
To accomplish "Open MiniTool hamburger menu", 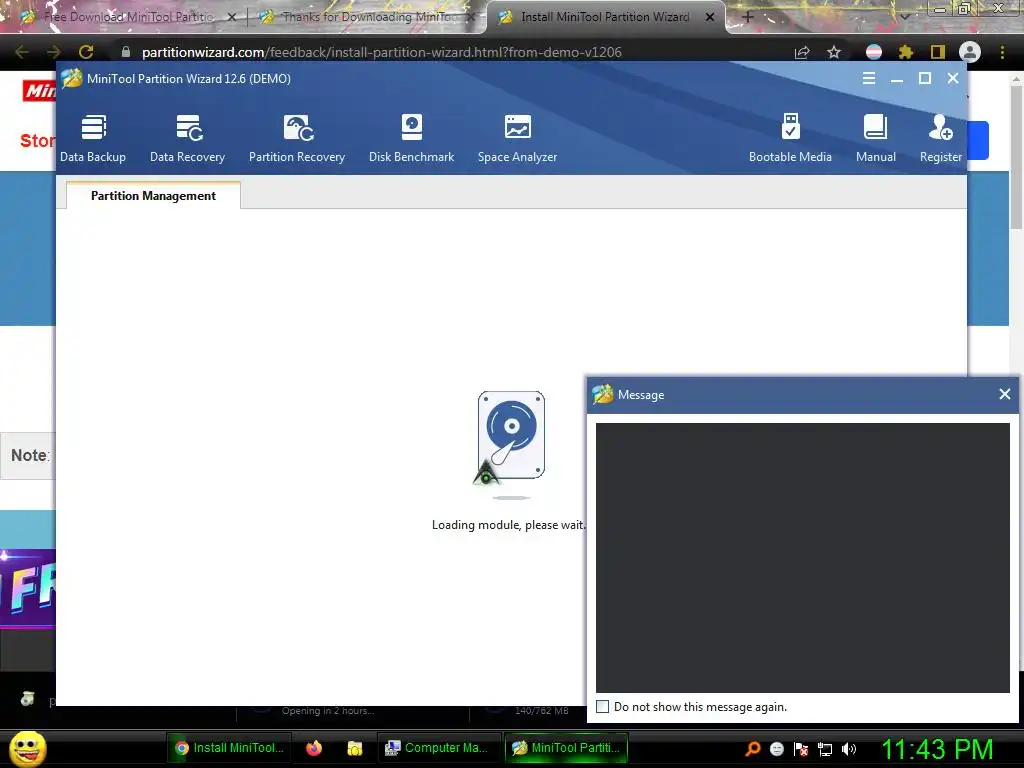I will click(869, 78).
